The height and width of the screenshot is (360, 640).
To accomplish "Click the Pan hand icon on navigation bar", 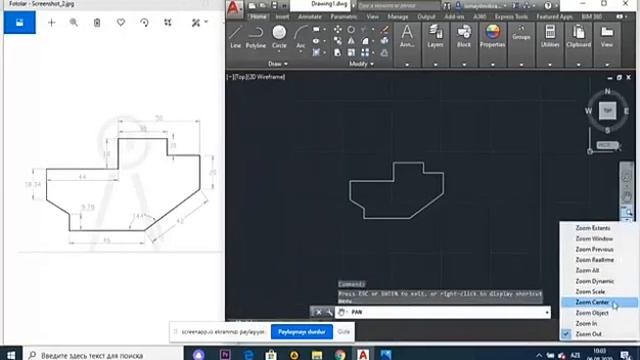I will click(x=627, y=197).
